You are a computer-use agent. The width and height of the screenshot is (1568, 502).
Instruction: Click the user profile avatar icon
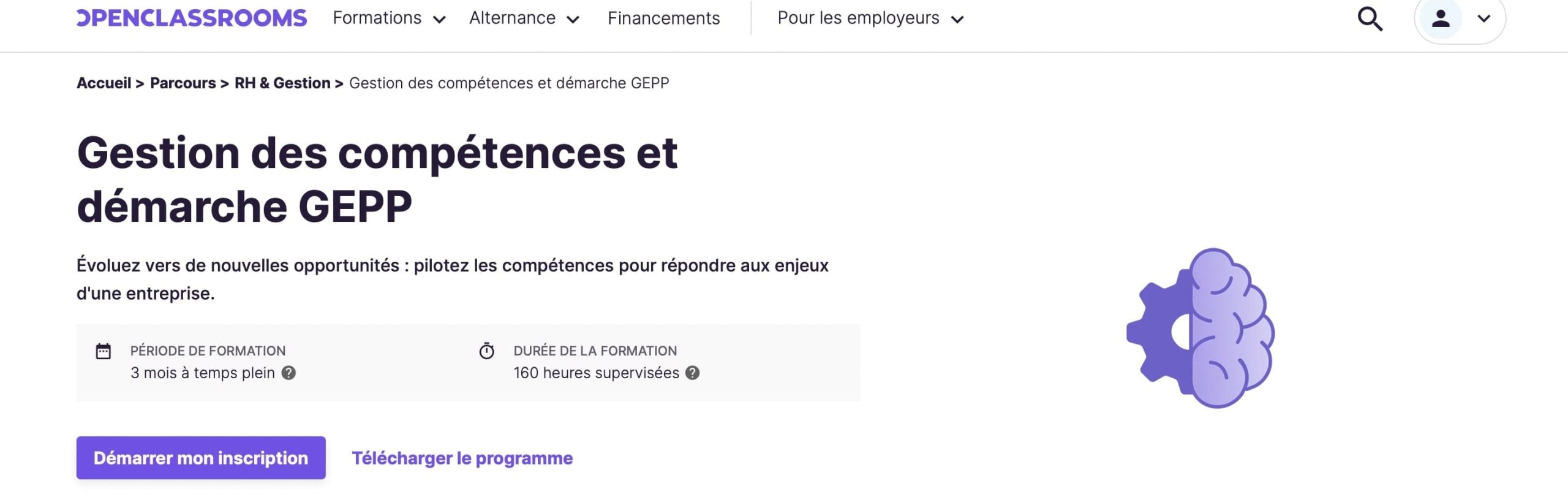point(1441,18)
